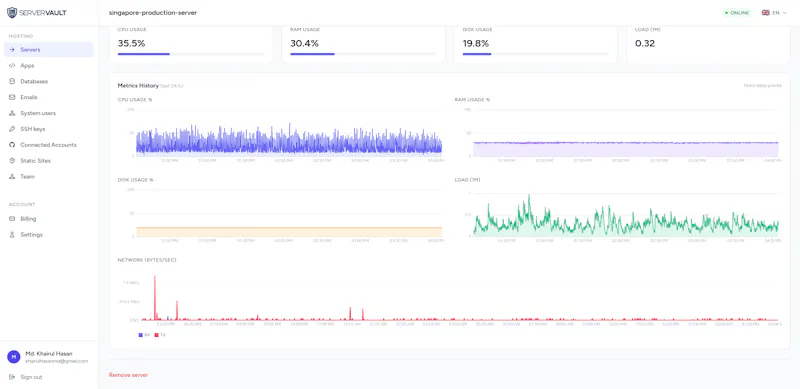Click the Md. Khairul Hasan profile name

(49, 353)
